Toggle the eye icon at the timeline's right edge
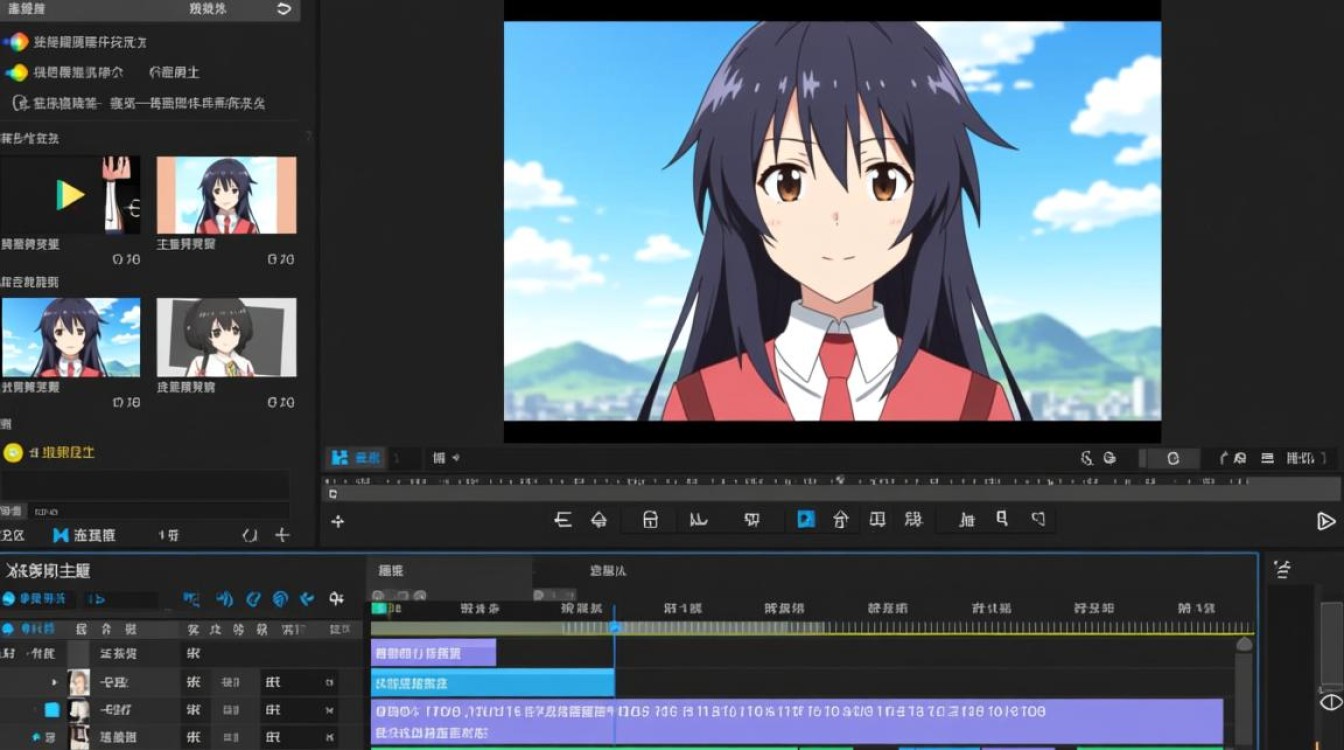Screen dimensions: 1344x750 tap(1331, 702)
